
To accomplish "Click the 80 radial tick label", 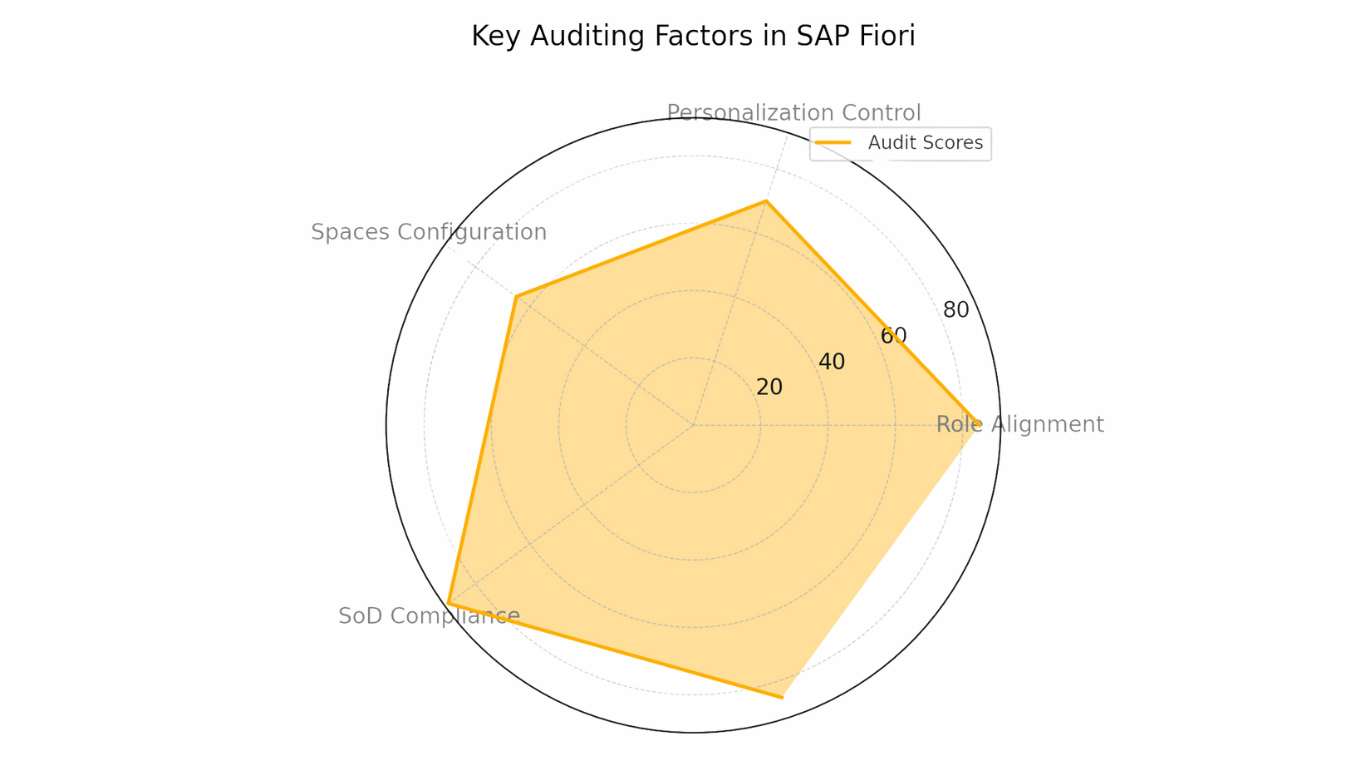I will (956, 310).
